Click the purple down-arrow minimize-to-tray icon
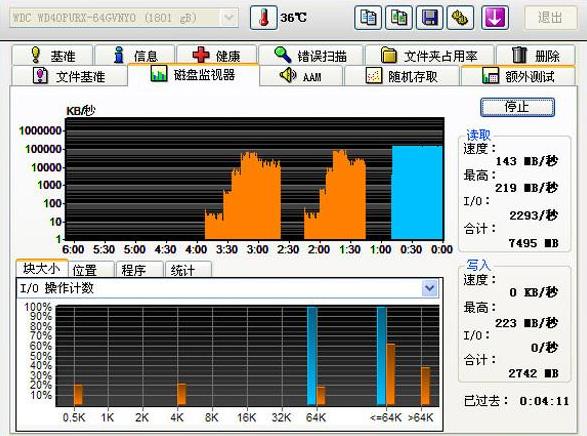This screenshot has height=436, width=587. click(x=495, y=18)
